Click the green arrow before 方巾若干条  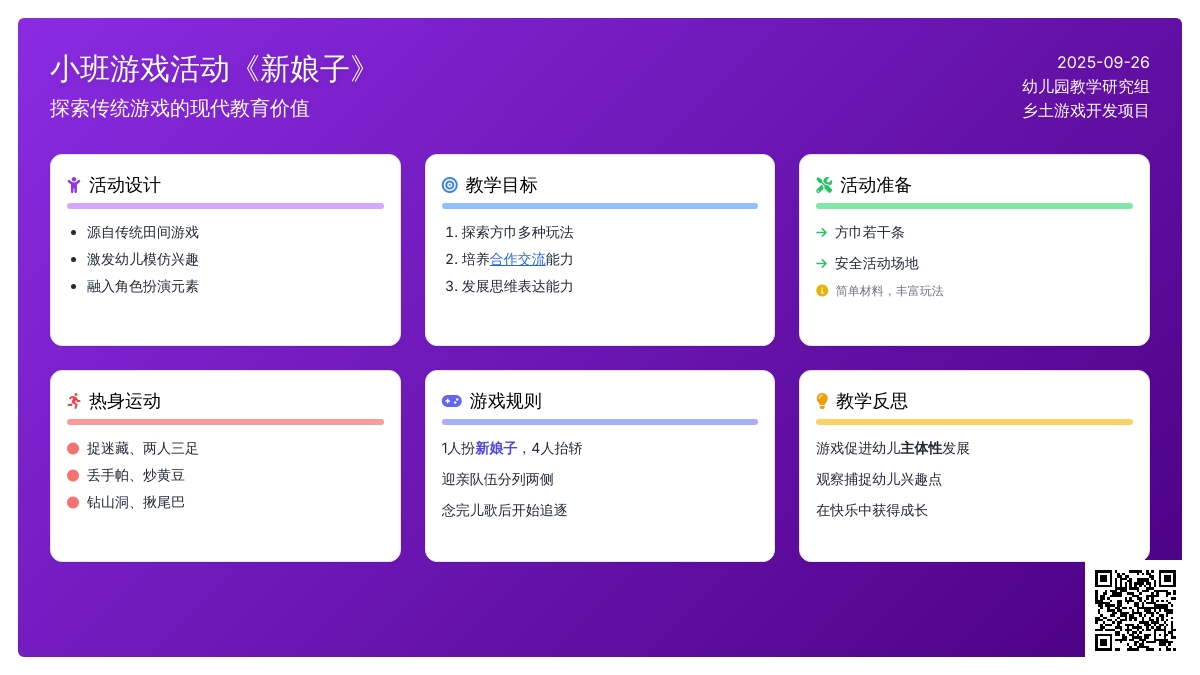(822, 232)
